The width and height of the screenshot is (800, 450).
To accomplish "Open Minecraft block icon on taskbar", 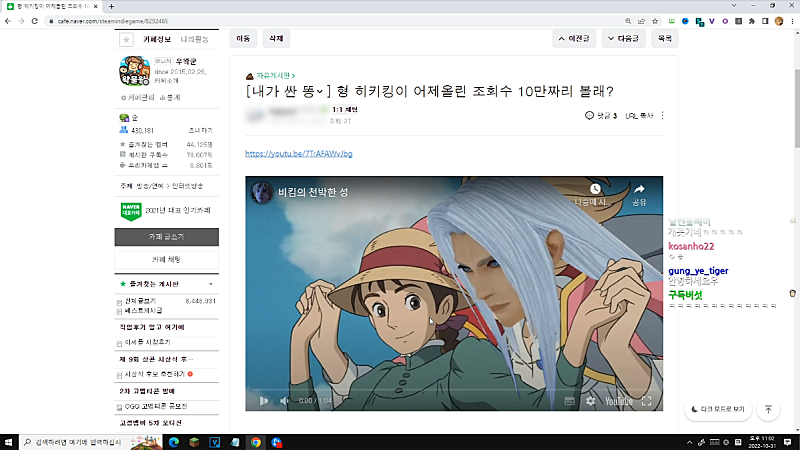I will click(x=194, y=442).
